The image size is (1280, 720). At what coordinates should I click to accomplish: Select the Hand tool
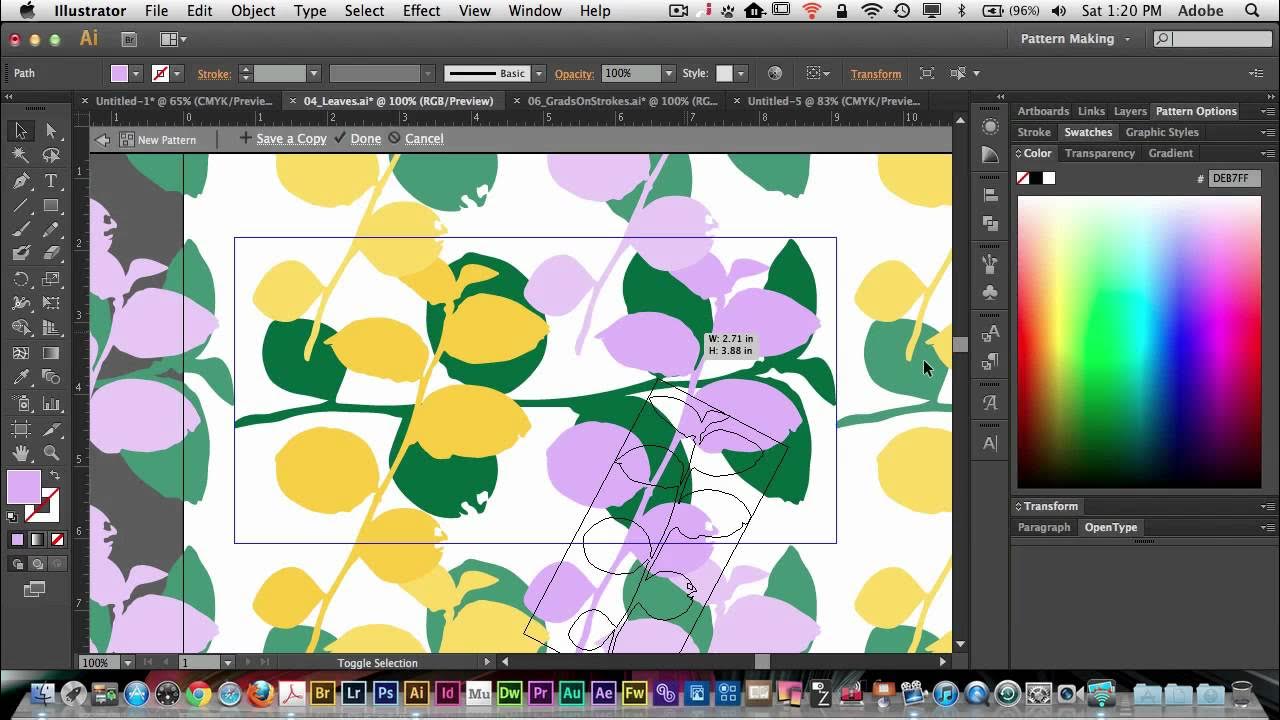(x=21, y=453)
